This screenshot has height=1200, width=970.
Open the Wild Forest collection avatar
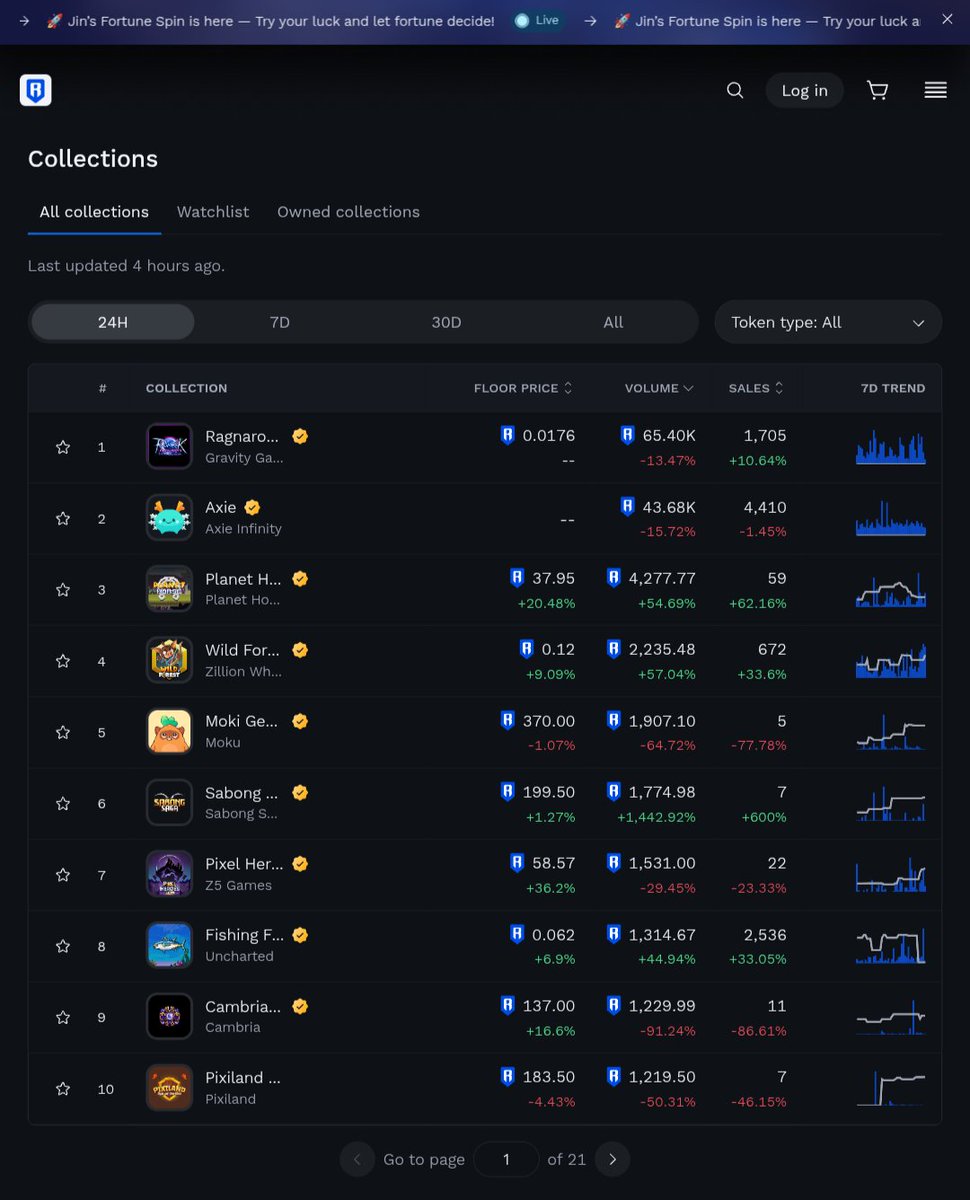coord(169,660)
